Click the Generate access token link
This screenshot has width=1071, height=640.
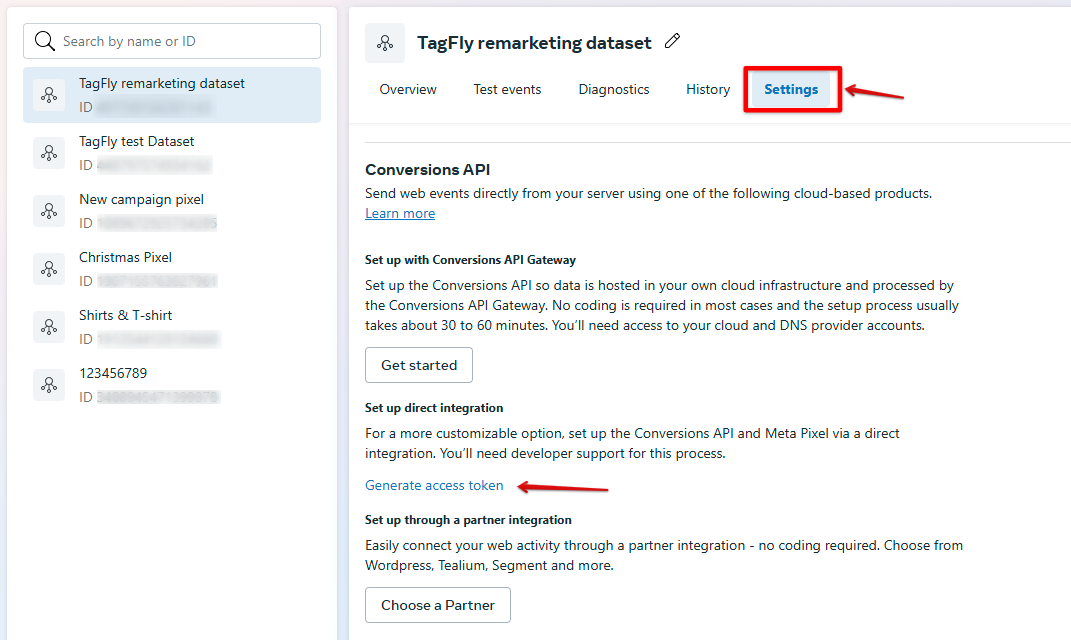(434, 486)
